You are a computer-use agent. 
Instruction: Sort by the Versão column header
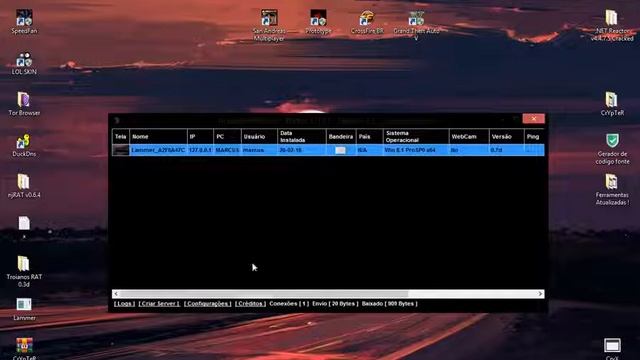pyautogui.click(x=507, y=136)
